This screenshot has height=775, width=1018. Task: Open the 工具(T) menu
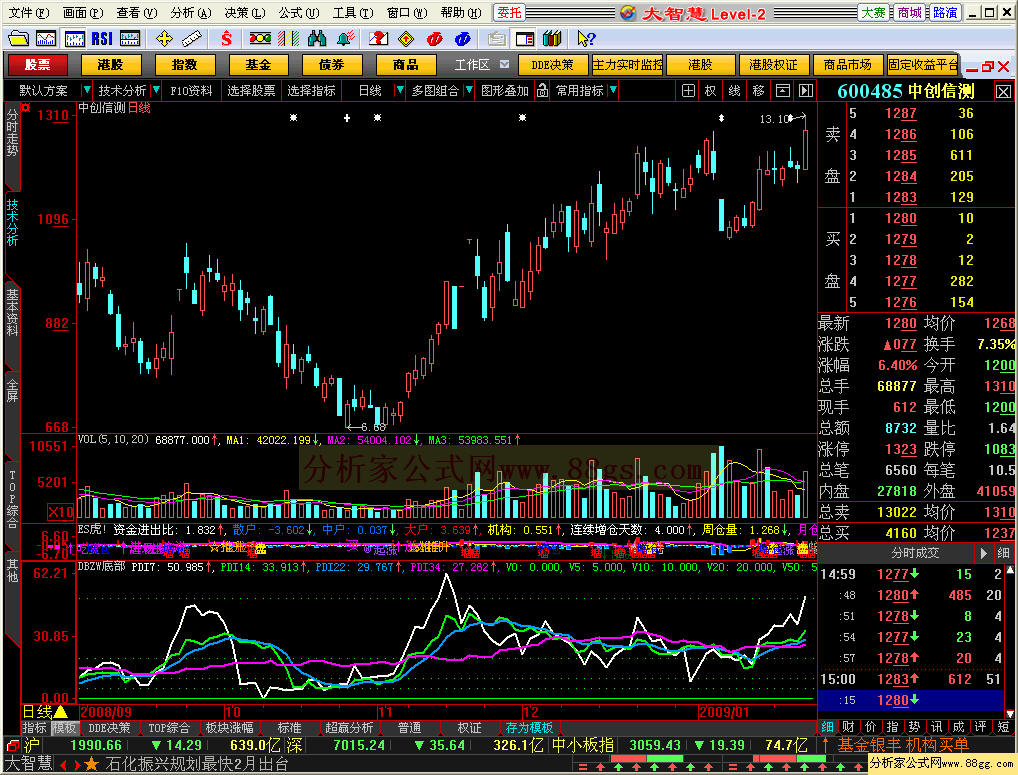(353, 13)
